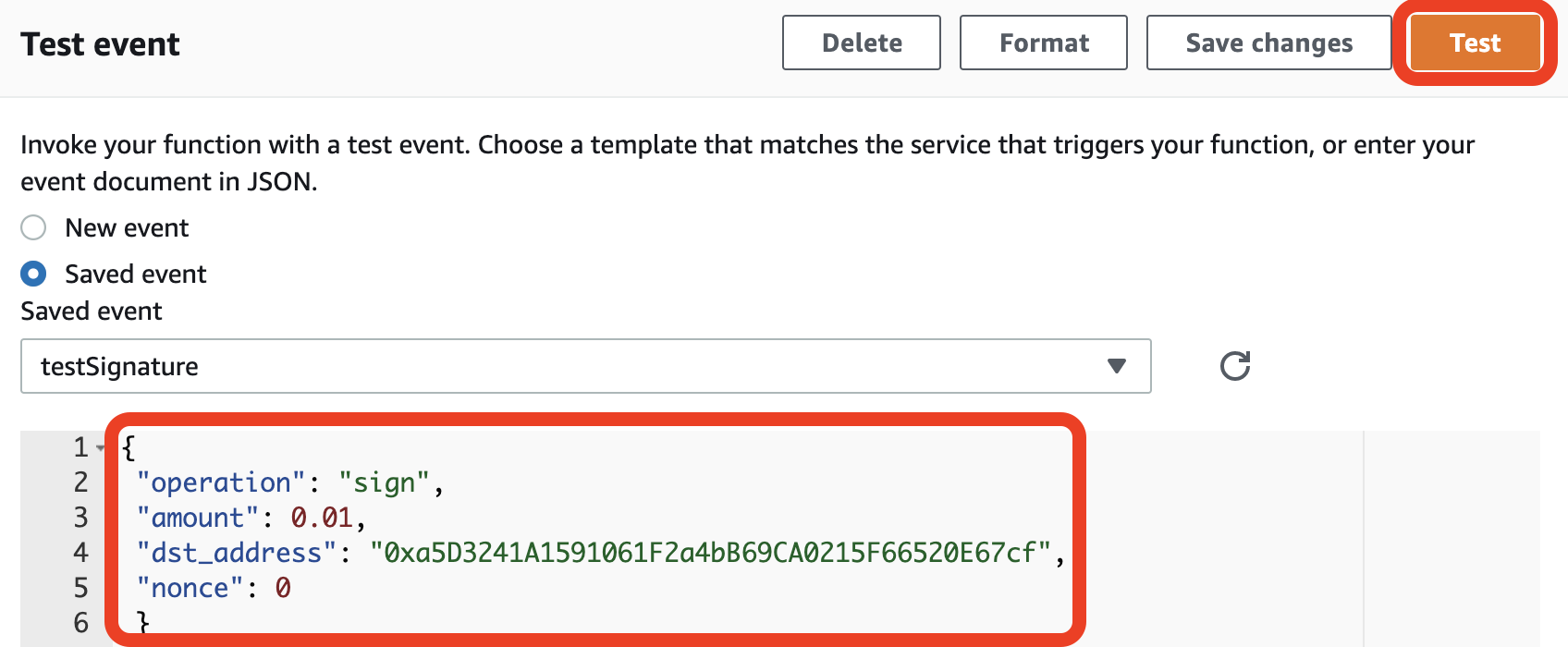The width and height of the screenshot is (1568, 647).
Task: Click the amount value 0.01
Action: click(322, 518)
